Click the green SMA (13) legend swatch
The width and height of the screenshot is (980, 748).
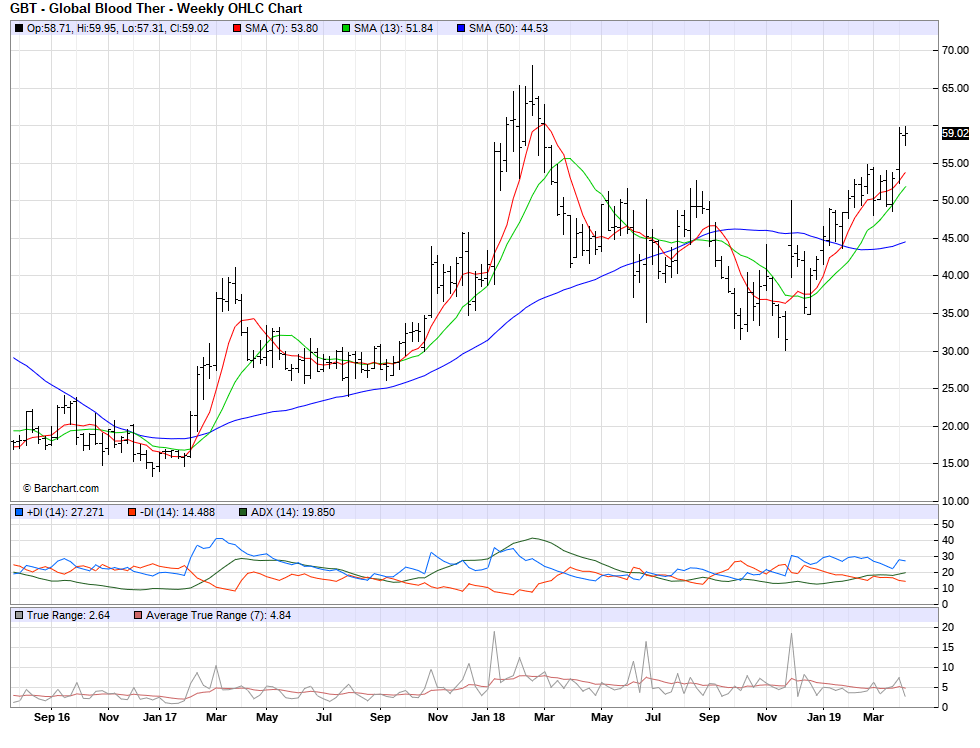[x=346, y=28]
